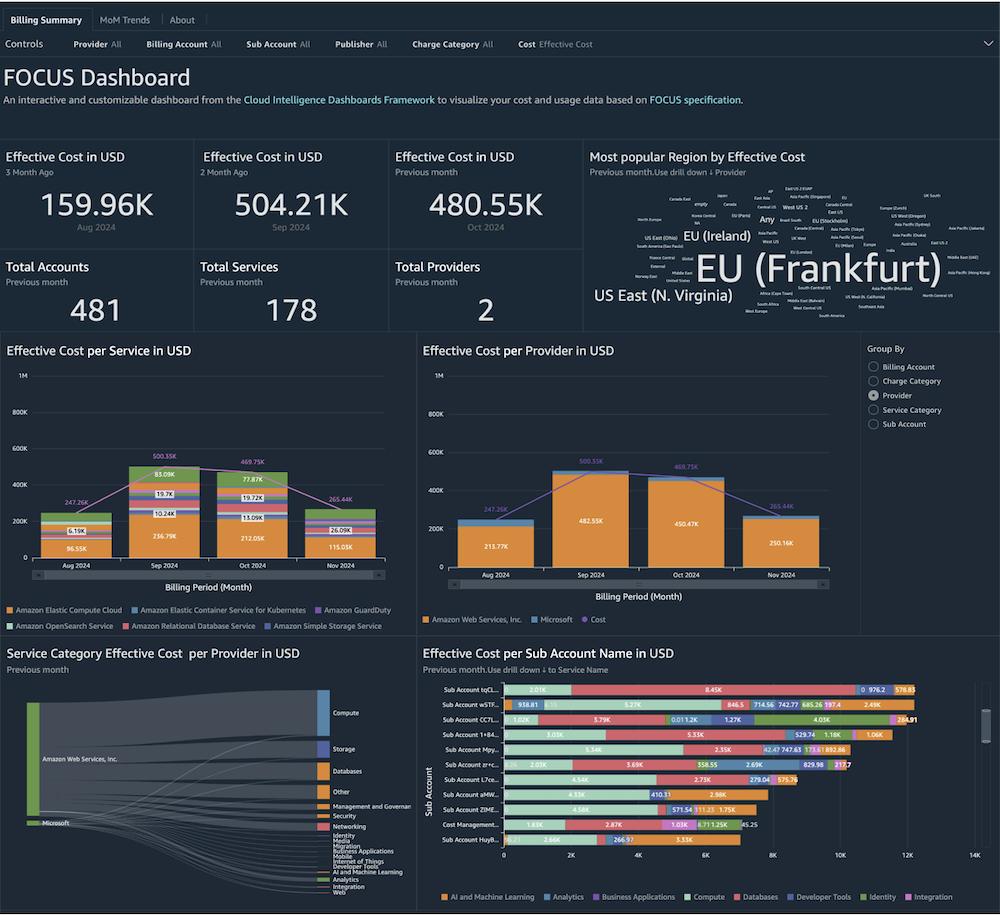Image resolution: width=1000 pixels, height=915 pixels.
Task: Switch to the MoM Trends tab
Action: (x=125, y=20)
